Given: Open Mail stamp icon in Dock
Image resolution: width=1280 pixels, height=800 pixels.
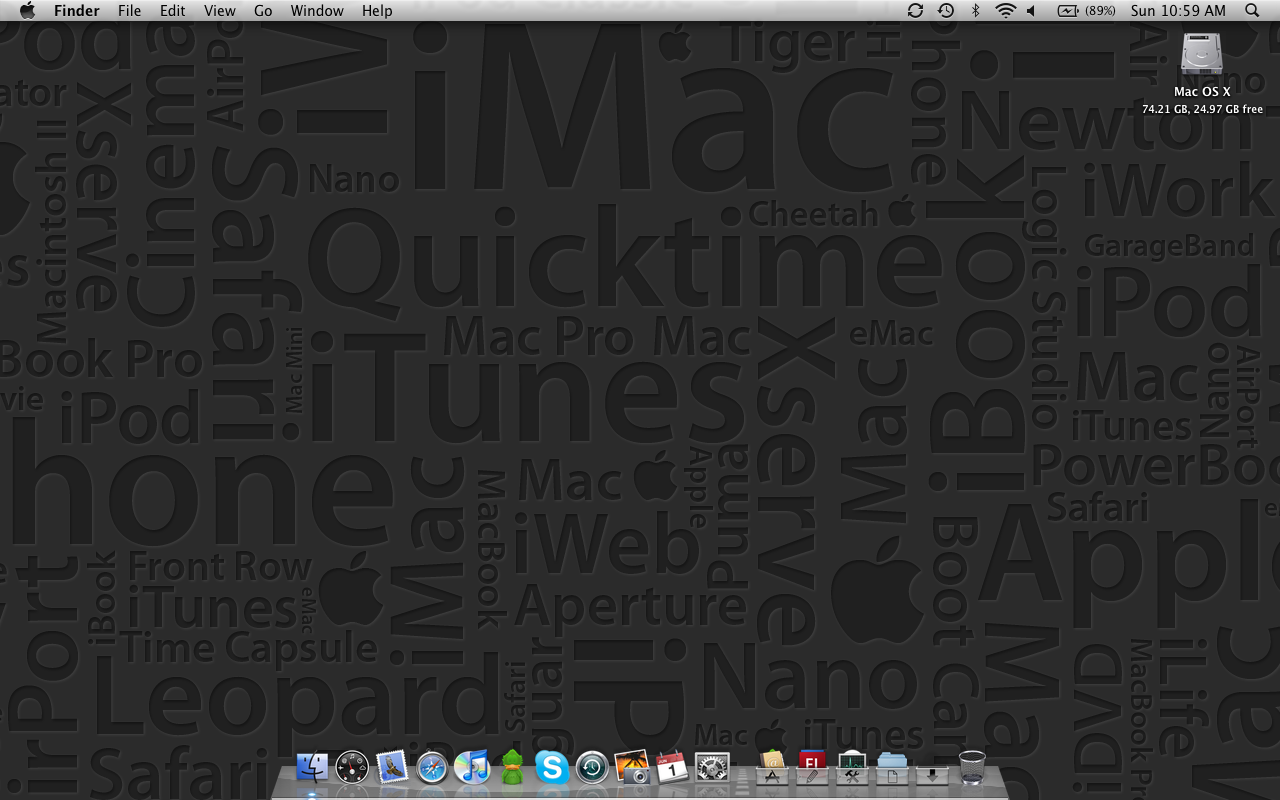Looking at the screenshot, I should pos(392,768).
